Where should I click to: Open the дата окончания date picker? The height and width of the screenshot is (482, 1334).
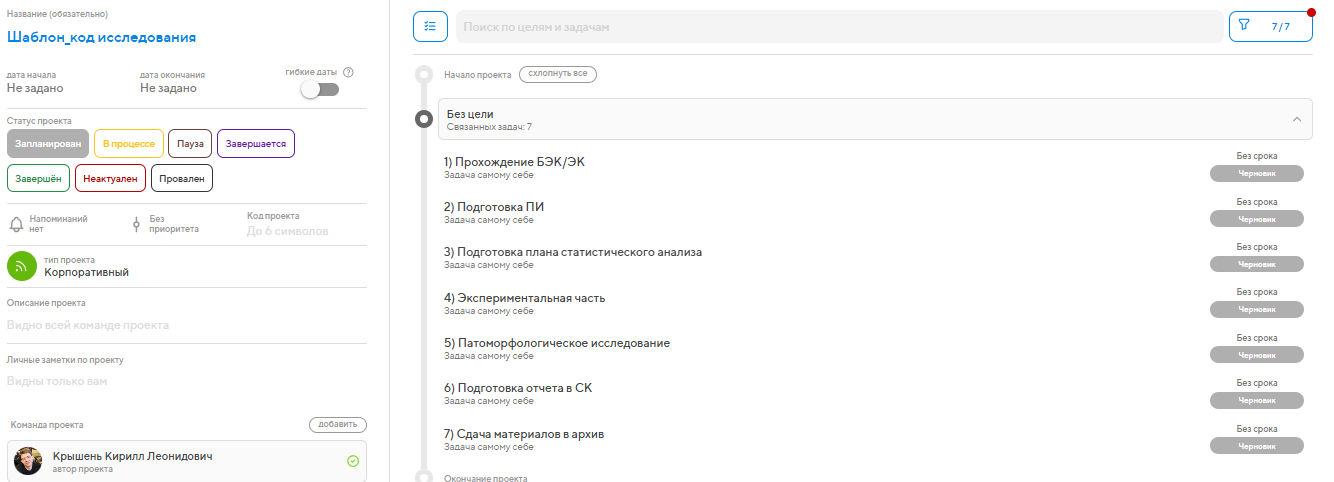pyautogui.click(x=172, y=82)
